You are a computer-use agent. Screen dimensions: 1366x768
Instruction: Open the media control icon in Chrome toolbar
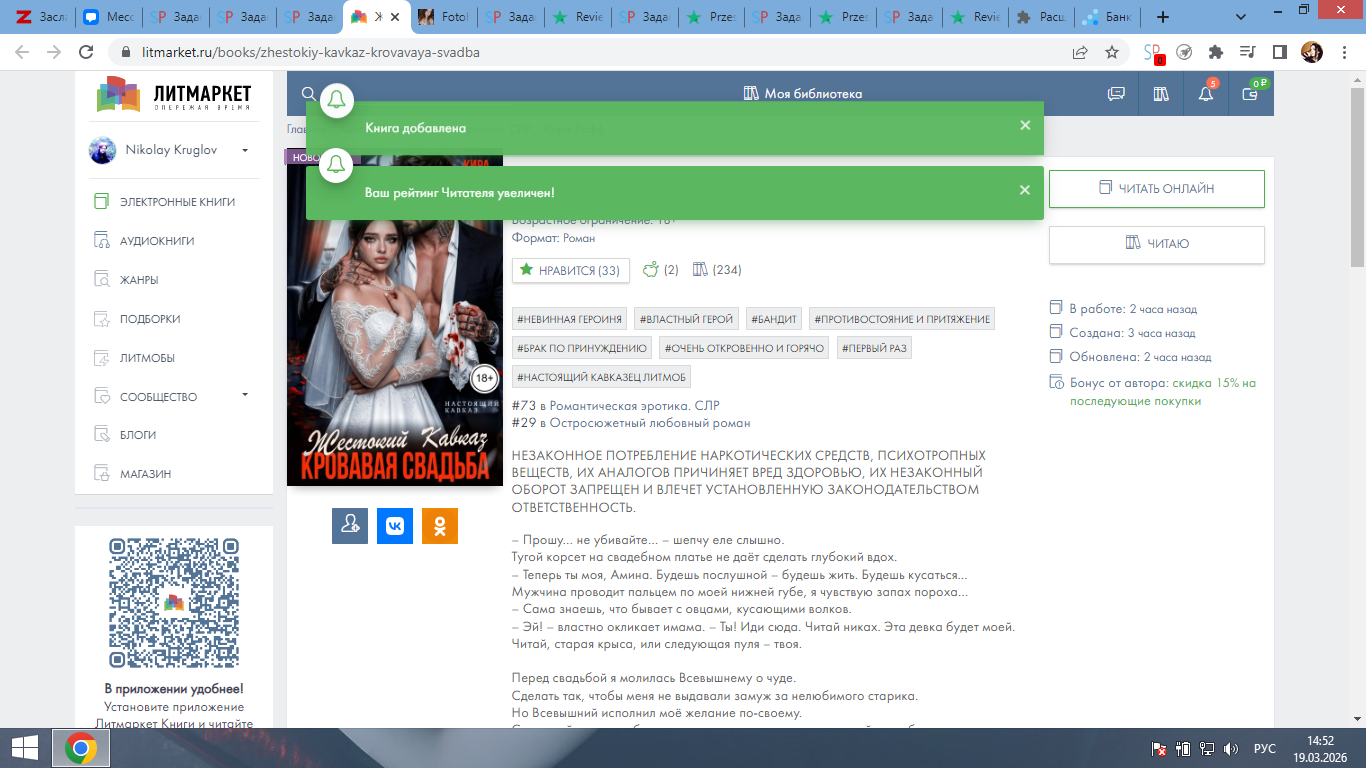tap(1247, 52)
